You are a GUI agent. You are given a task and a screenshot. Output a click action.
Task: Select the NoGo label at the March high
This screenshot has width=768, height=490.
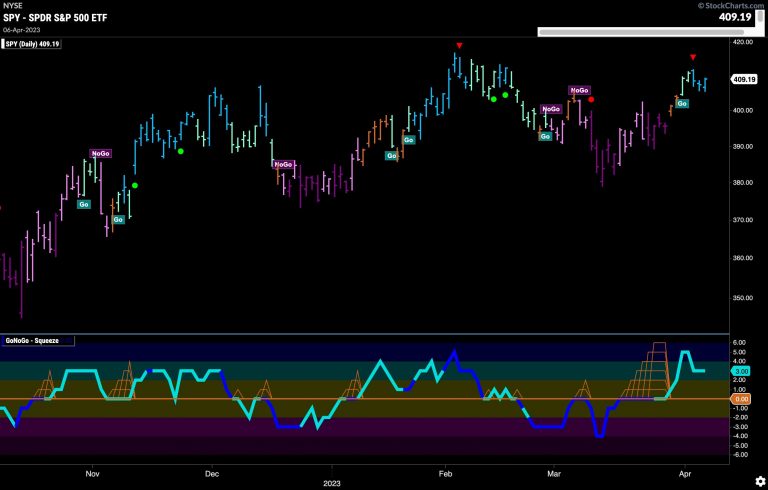click(x=579, y=91)
